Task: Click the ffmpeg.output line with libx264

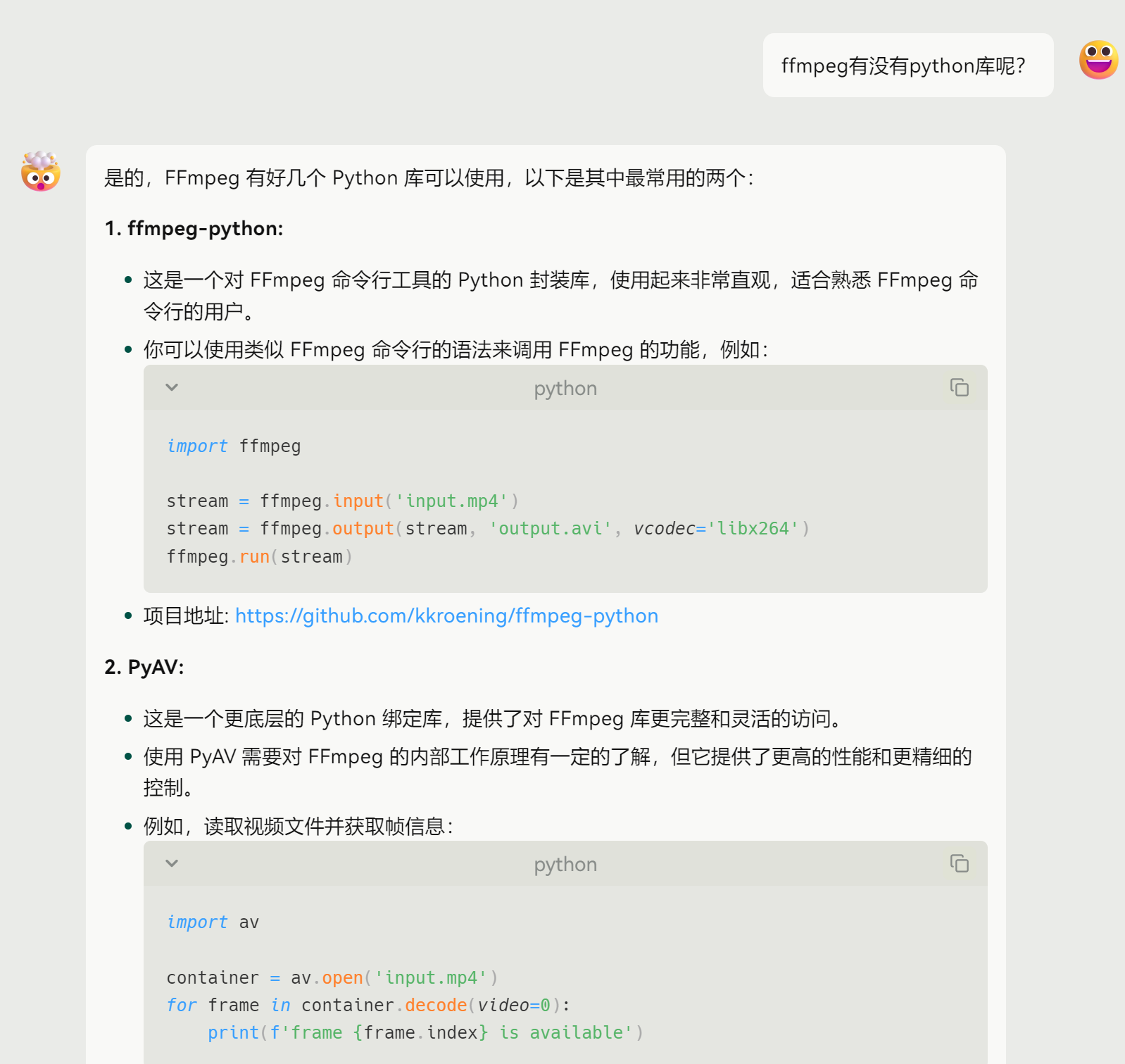Action: click(487, 529)
